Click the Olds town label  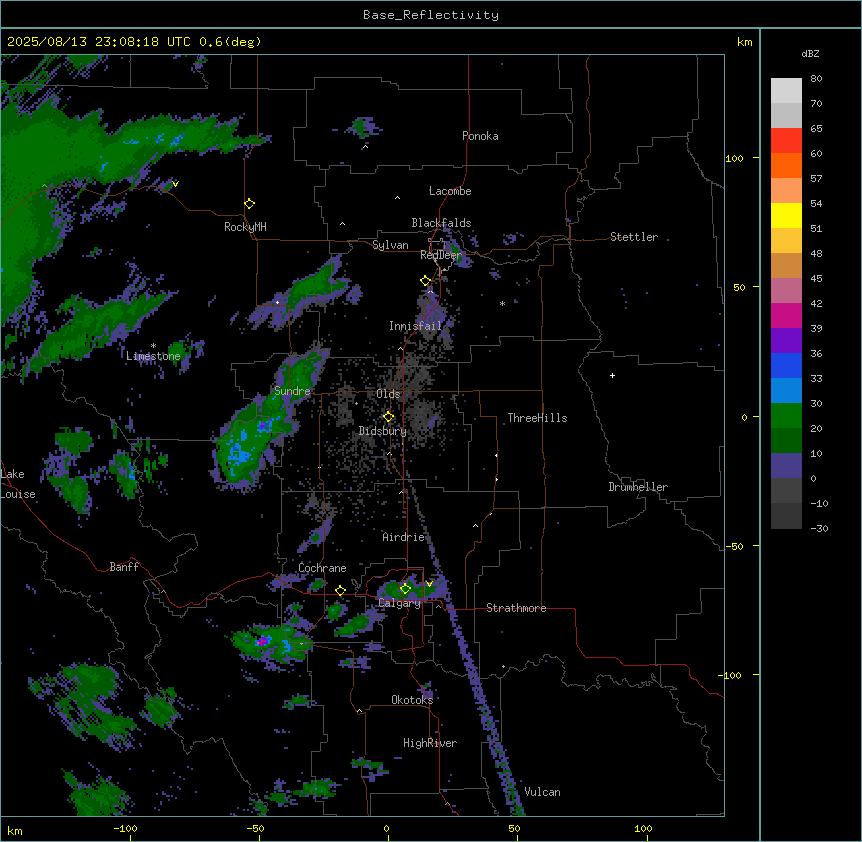(388, 394)
